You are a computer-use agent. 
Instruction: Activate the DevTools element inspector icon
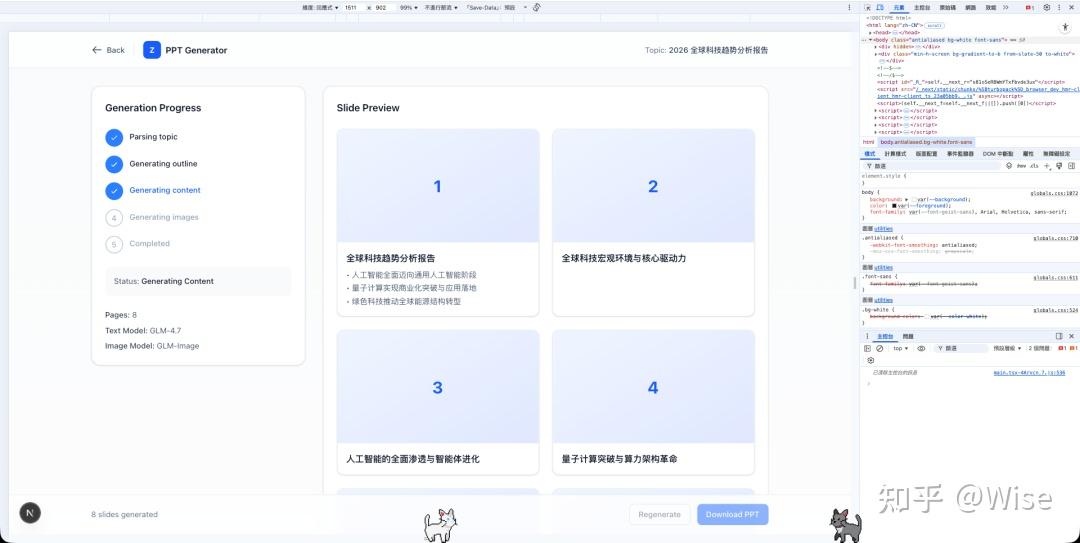867,7
